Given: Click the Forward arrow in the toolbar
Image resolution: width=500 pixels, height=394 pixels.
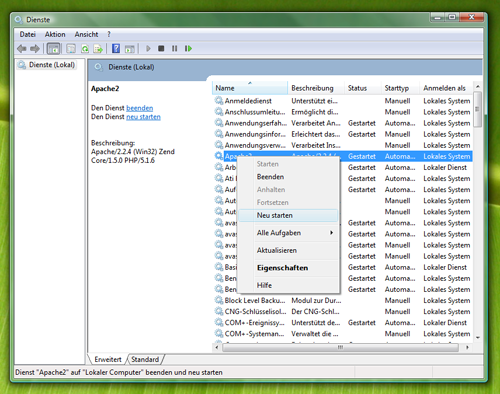Looking at the screenshot, I should [x=35, y=49].
